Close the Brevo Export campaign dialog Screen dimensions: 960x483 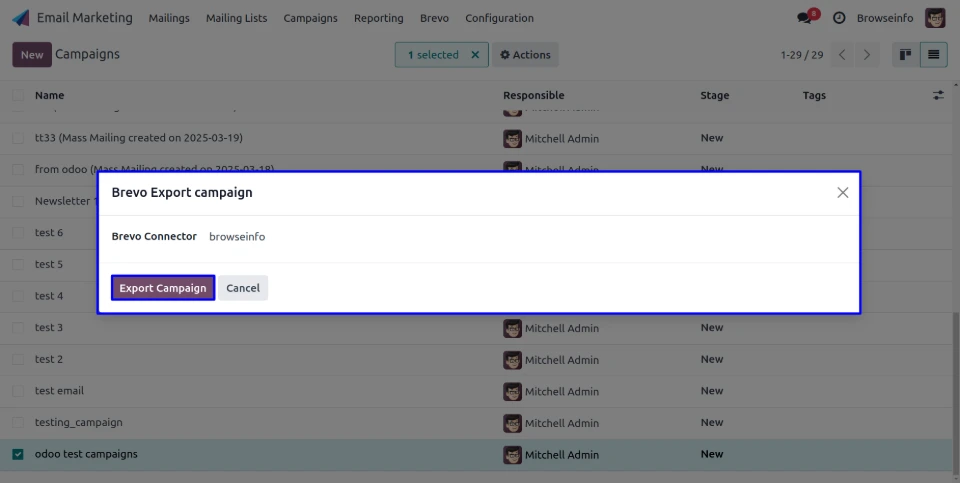tap(842, 193)
